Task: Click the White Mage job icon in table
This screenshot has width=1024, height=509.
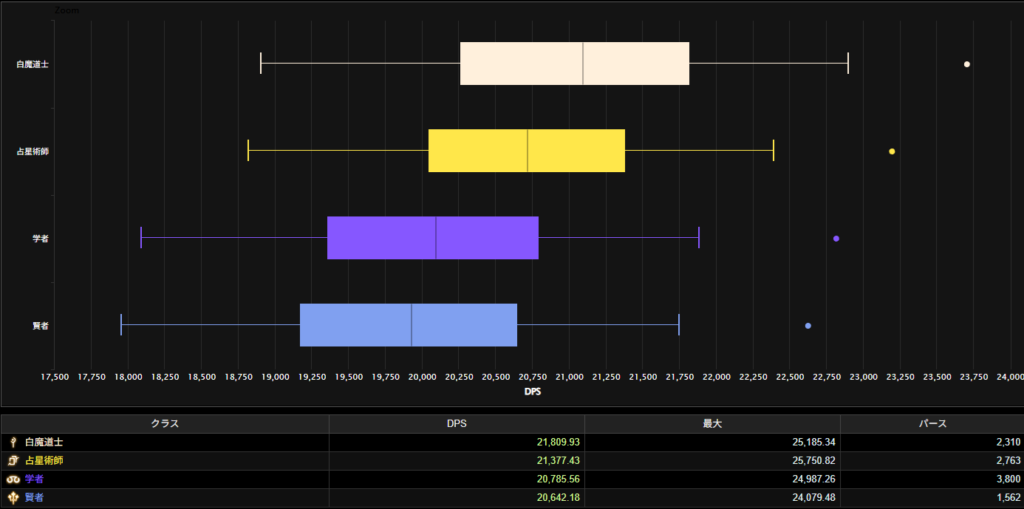Action: pyautogui.click(x=13, y=442)
